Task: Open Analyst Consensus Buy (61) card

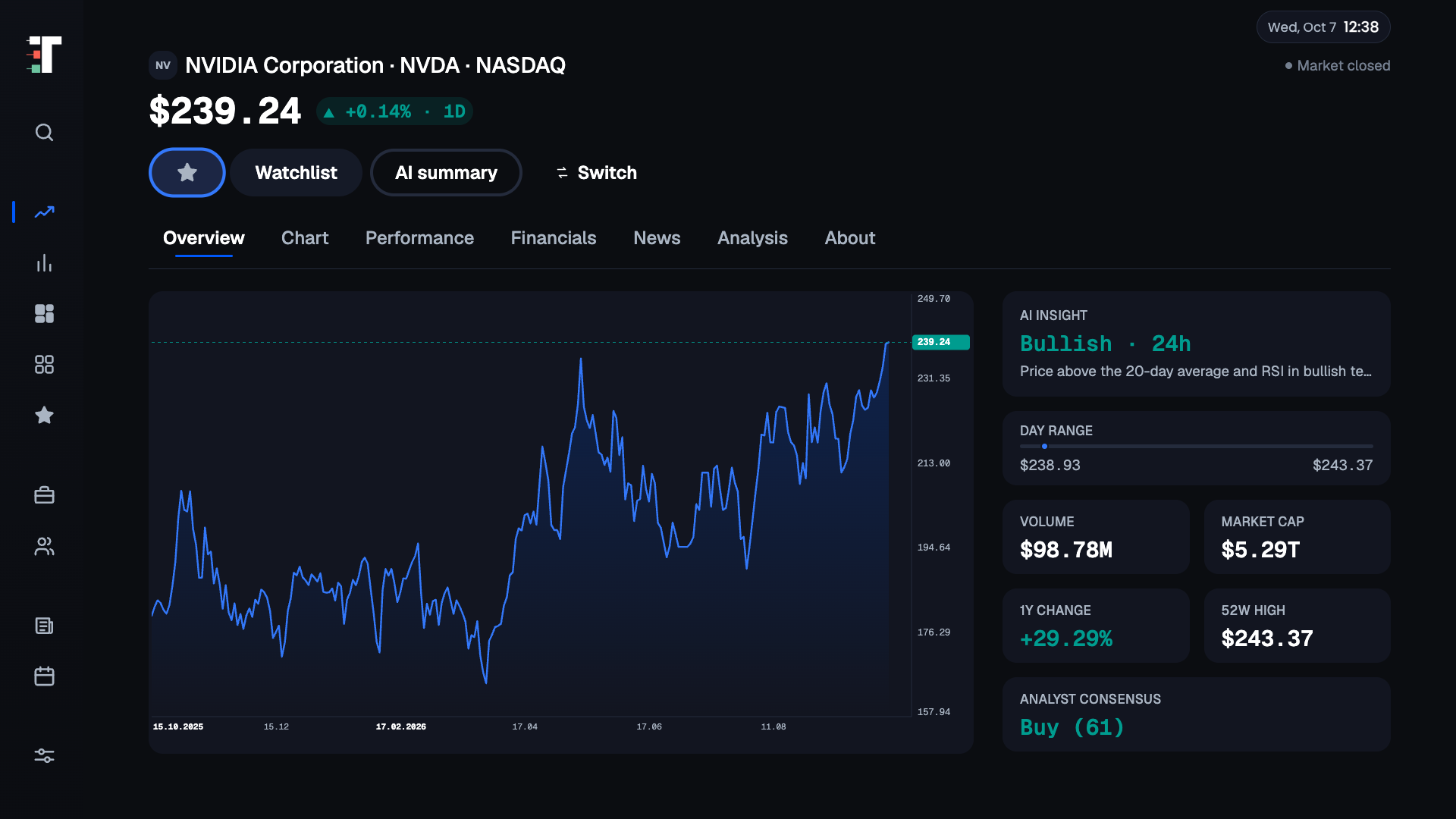Action: [1196, 714]
